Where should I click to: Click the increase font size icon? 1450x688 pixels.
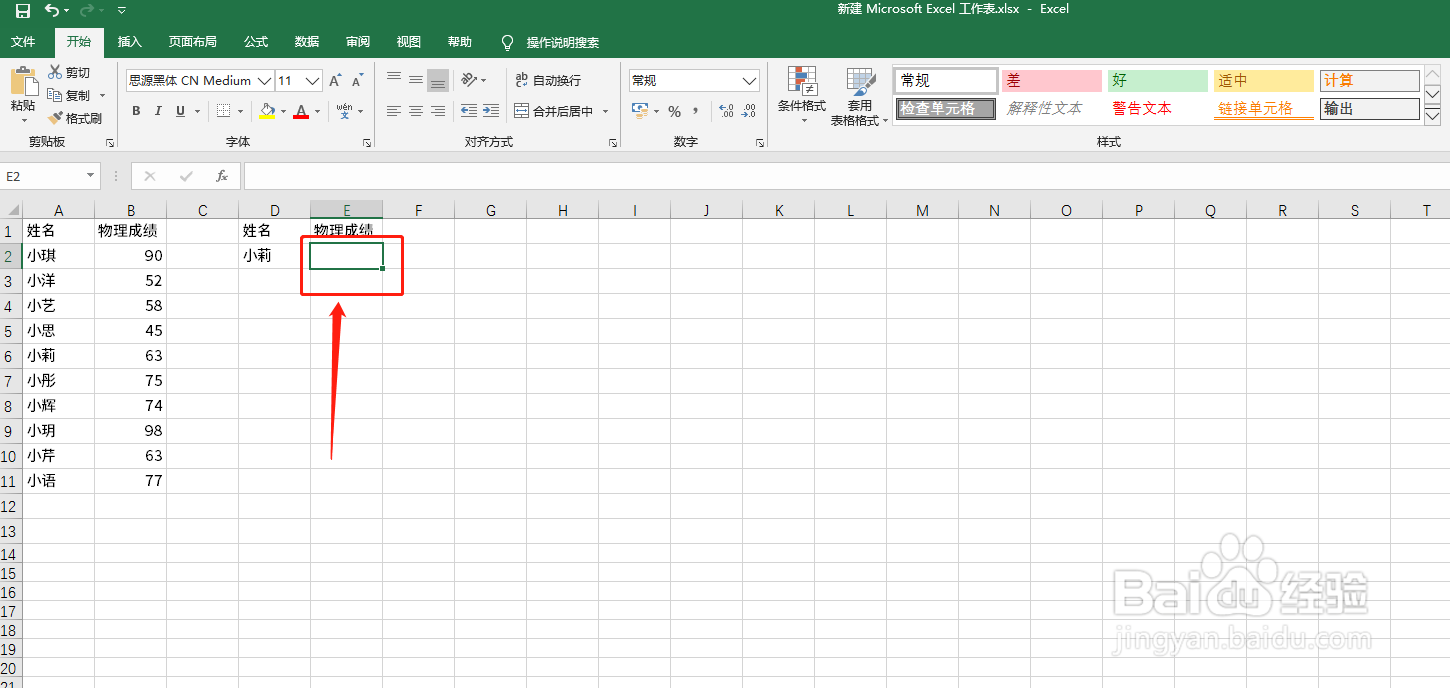pyautogui.click(x=334, y=79)
